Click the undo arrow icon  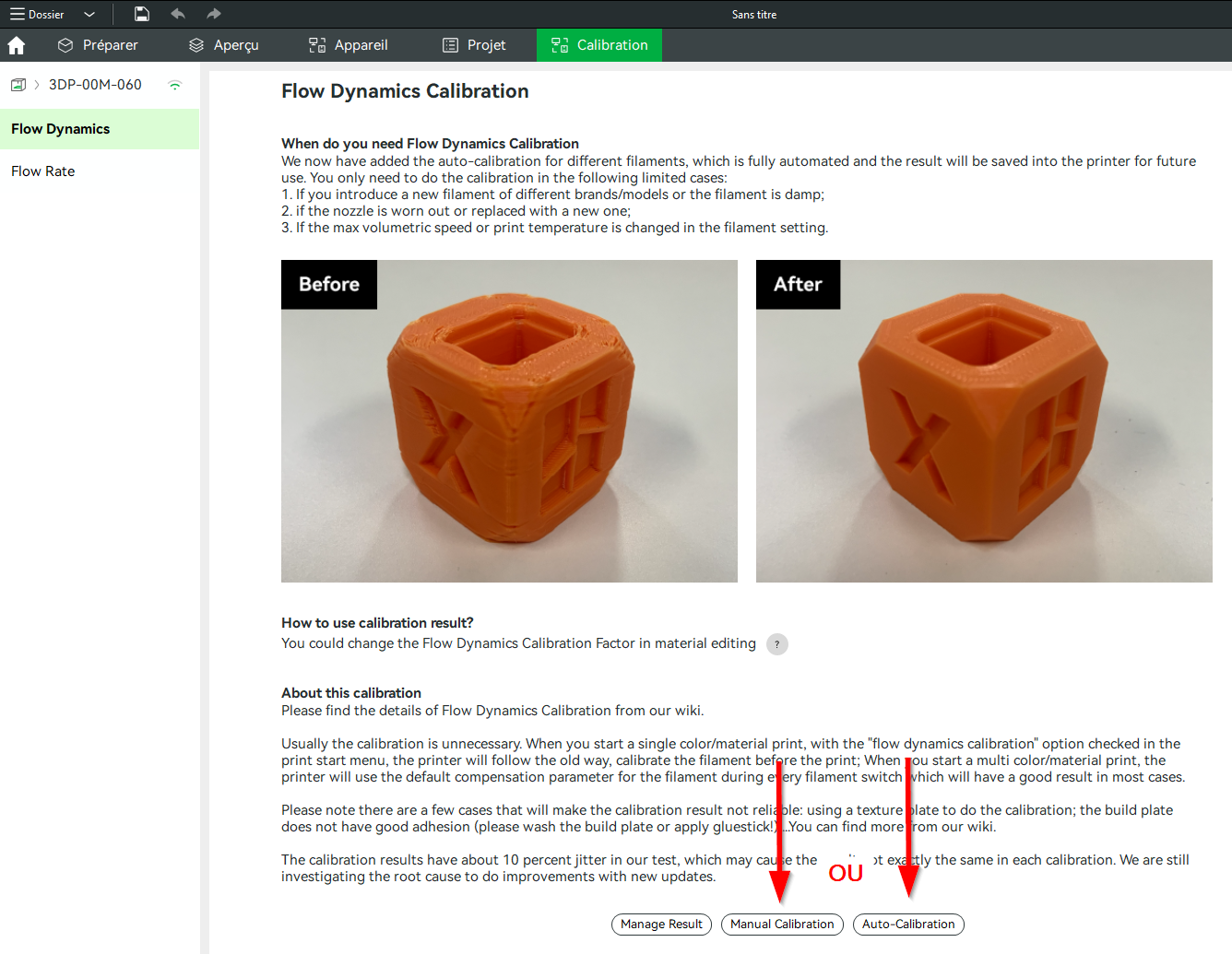pyautogui.click(x=178, y=14)
